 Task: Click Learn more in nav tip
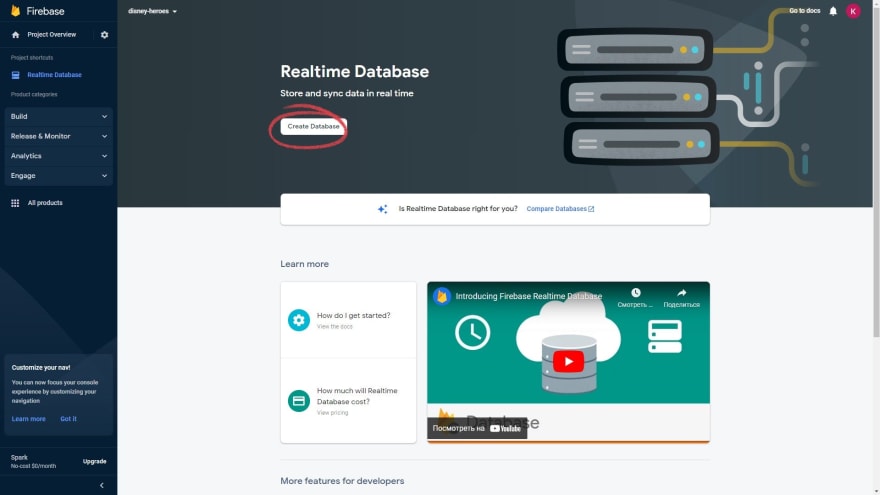(x=29, y=419)
